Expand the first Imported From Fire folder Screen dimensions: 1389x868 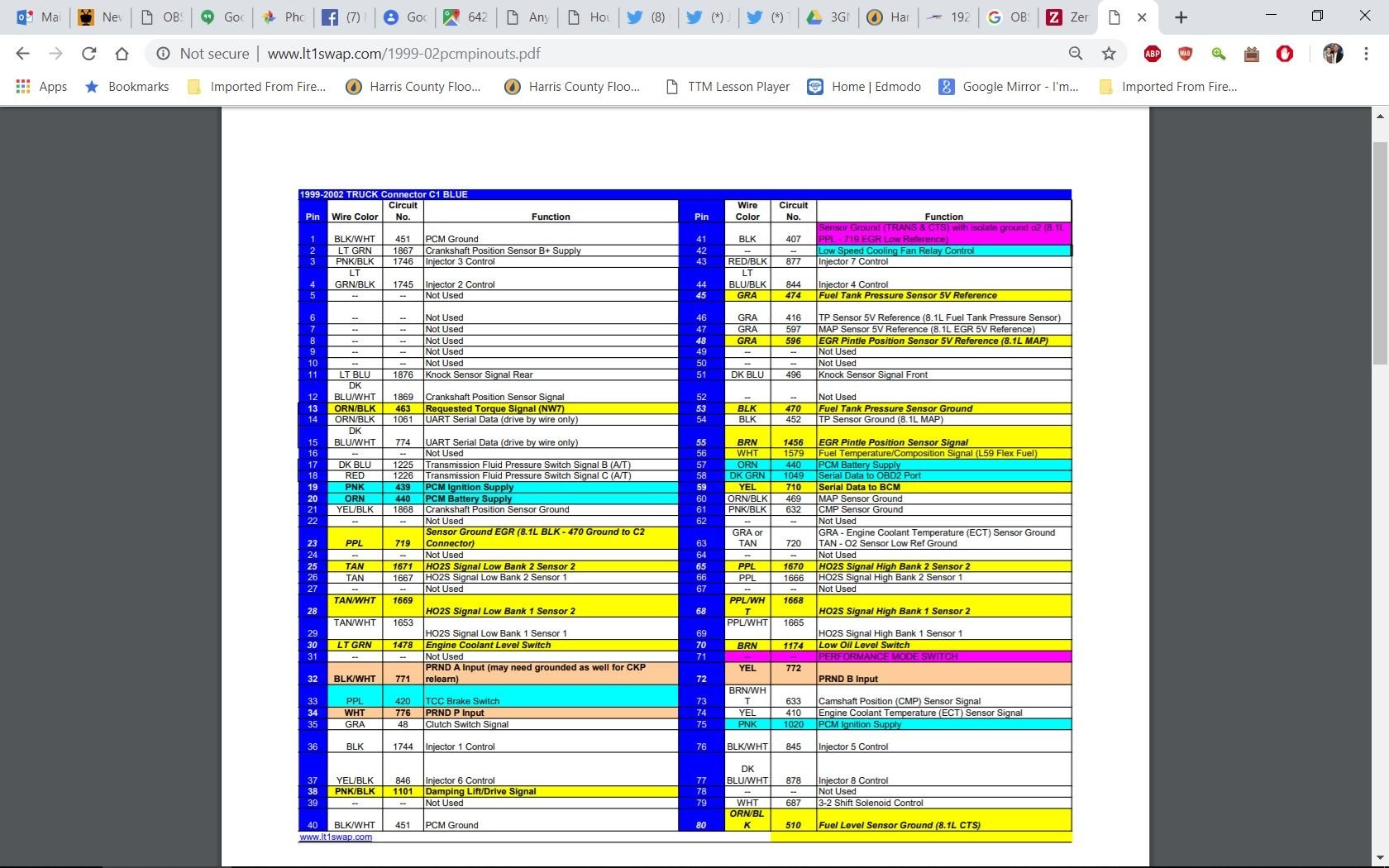click(x=256, y=87)
